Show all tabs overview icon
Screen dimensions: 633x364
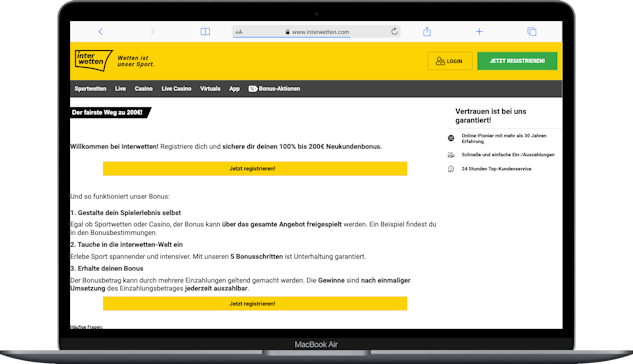[x=532, y=31]
